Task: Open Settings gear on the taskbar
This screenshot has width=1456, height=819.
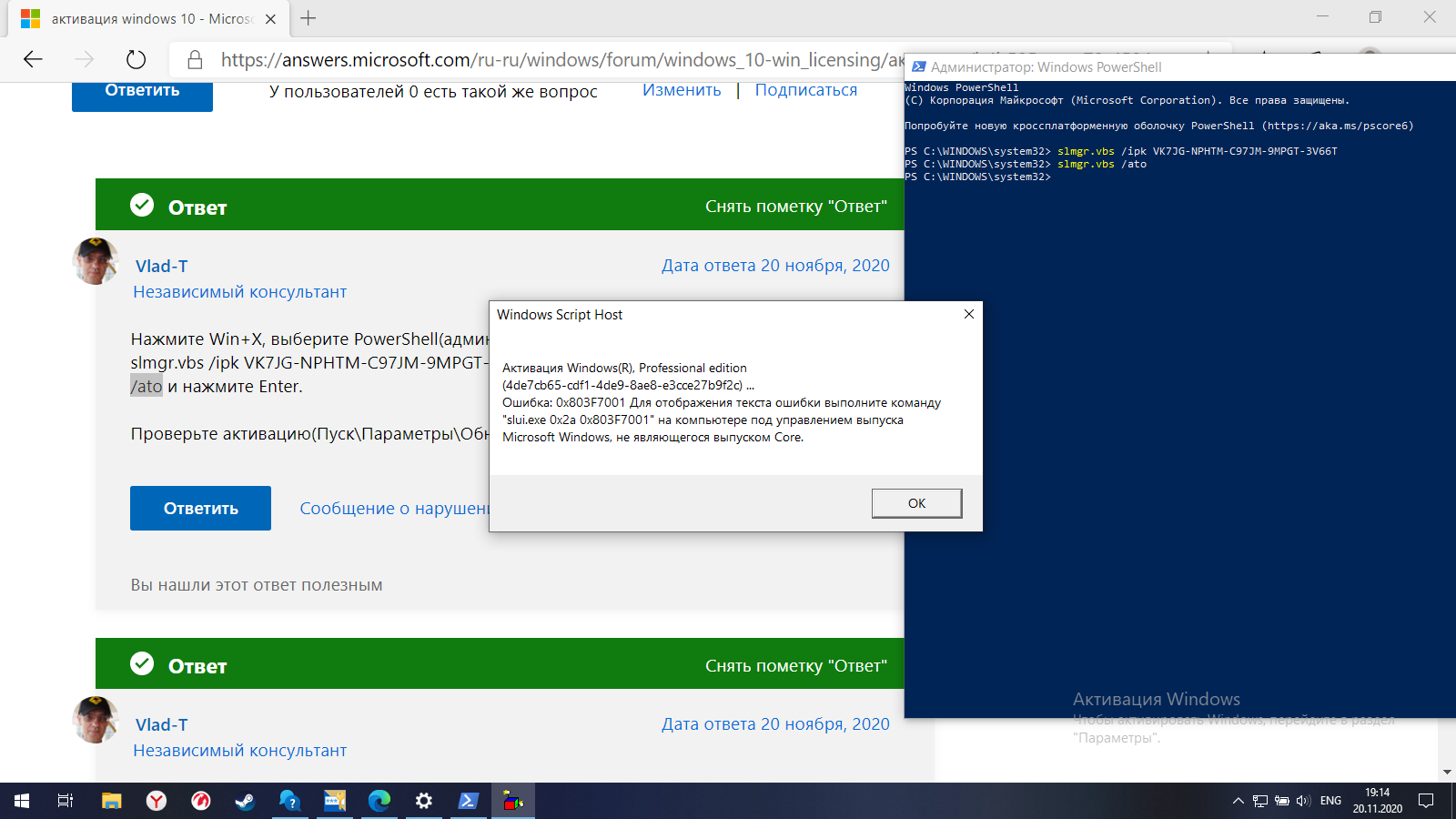Action: click(x=423, y=801)
